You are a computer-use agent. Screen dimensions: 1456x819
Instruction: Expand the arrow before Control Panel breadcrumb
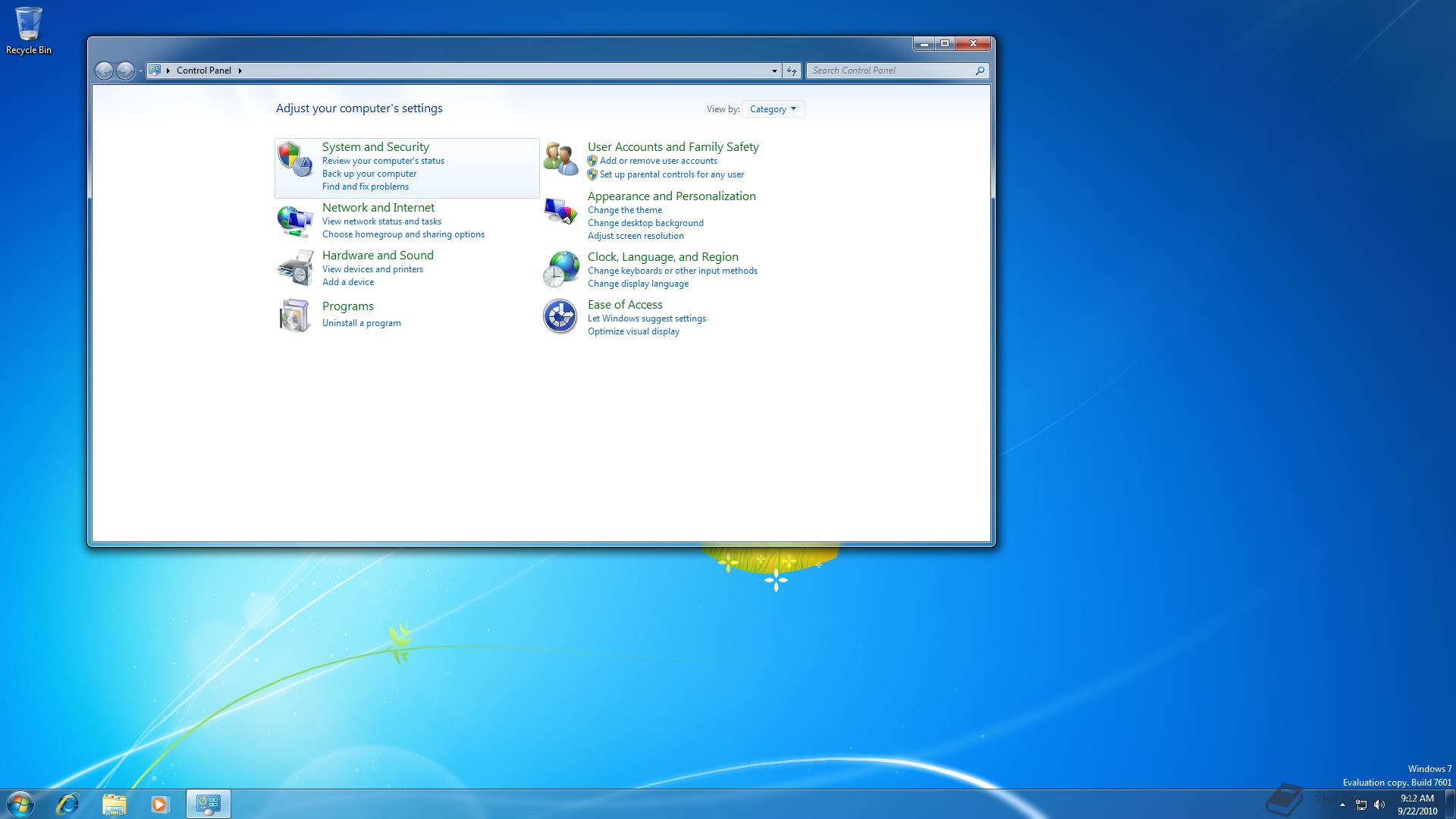click(x=168, y=71)
